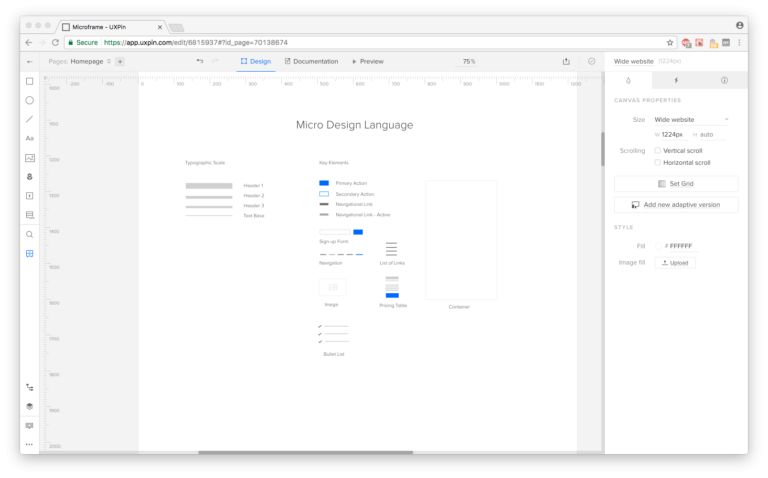Open the Forms tool in left sidebar
The height and width of the screenshot is (478, 768).
(29, 215)
